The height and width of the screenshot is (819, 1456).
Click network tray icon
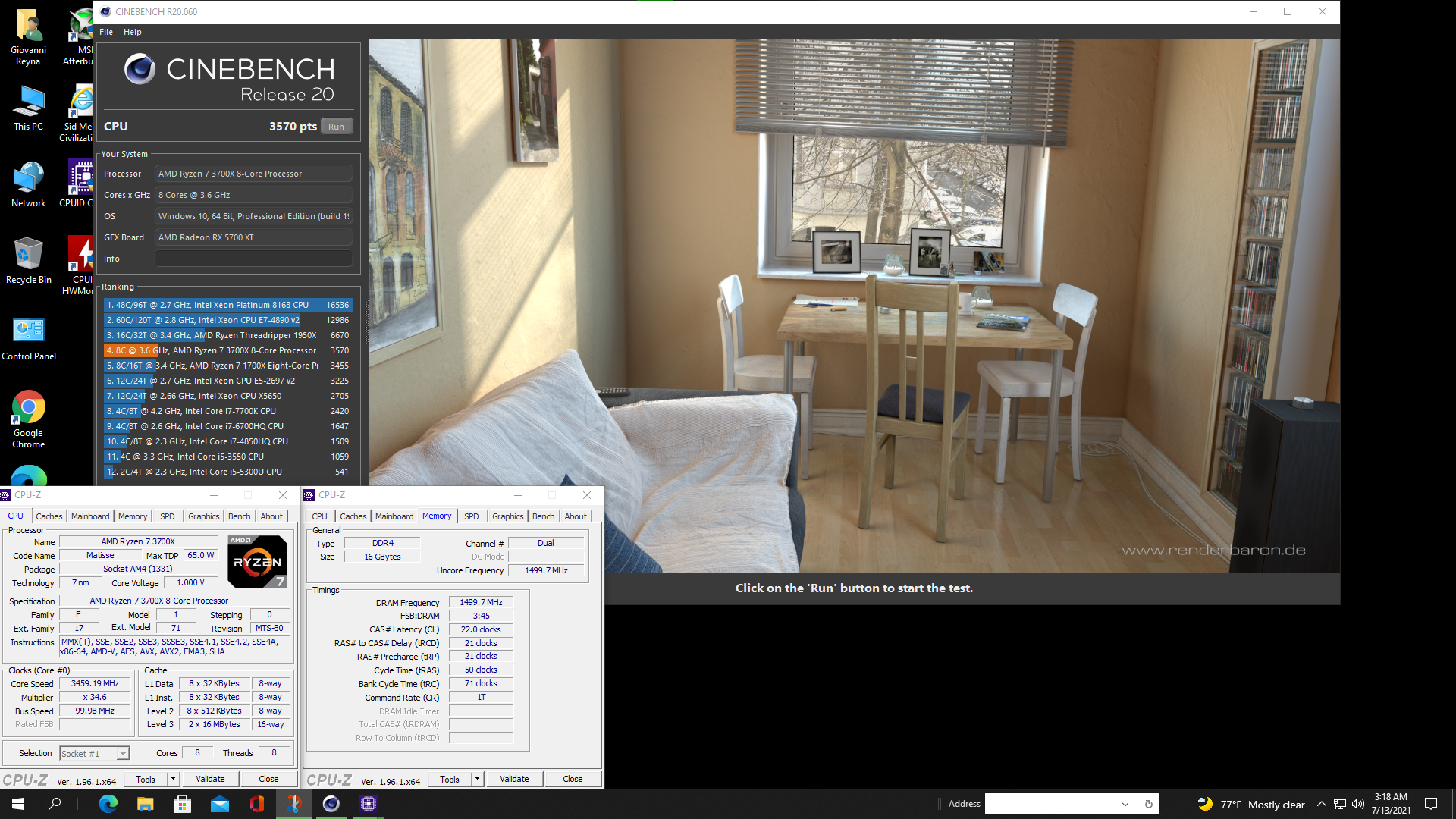(x=1340, y=804)
